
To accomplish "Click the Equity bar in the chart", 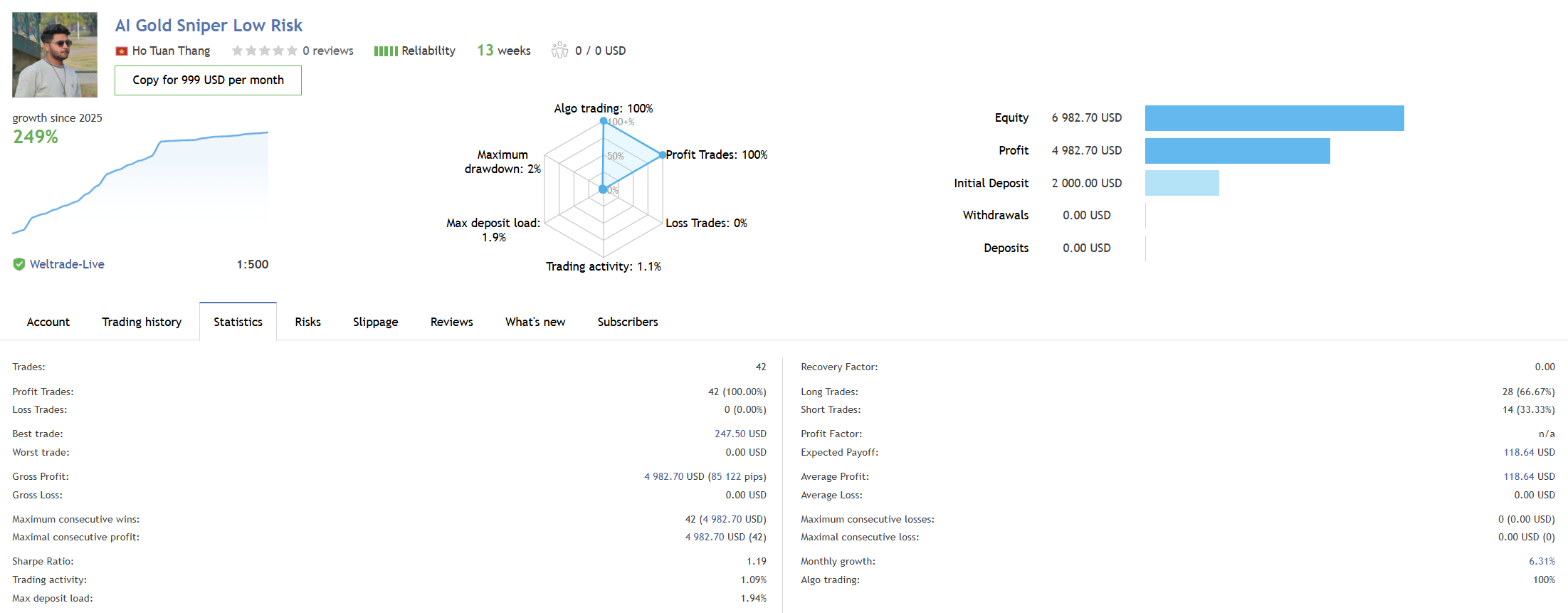I will click(1275, 118).
